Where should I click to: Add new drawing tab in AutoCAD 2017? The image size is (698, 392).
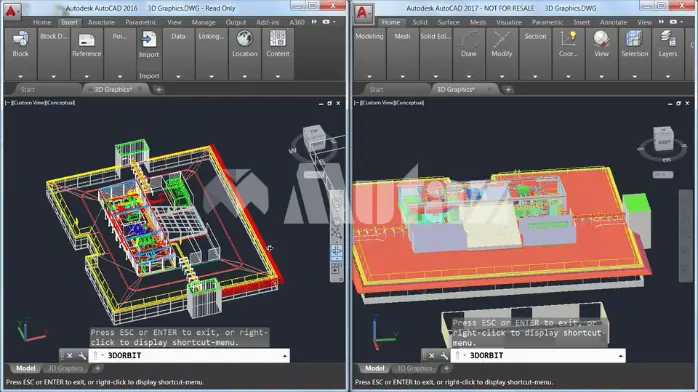coord(508,89)
